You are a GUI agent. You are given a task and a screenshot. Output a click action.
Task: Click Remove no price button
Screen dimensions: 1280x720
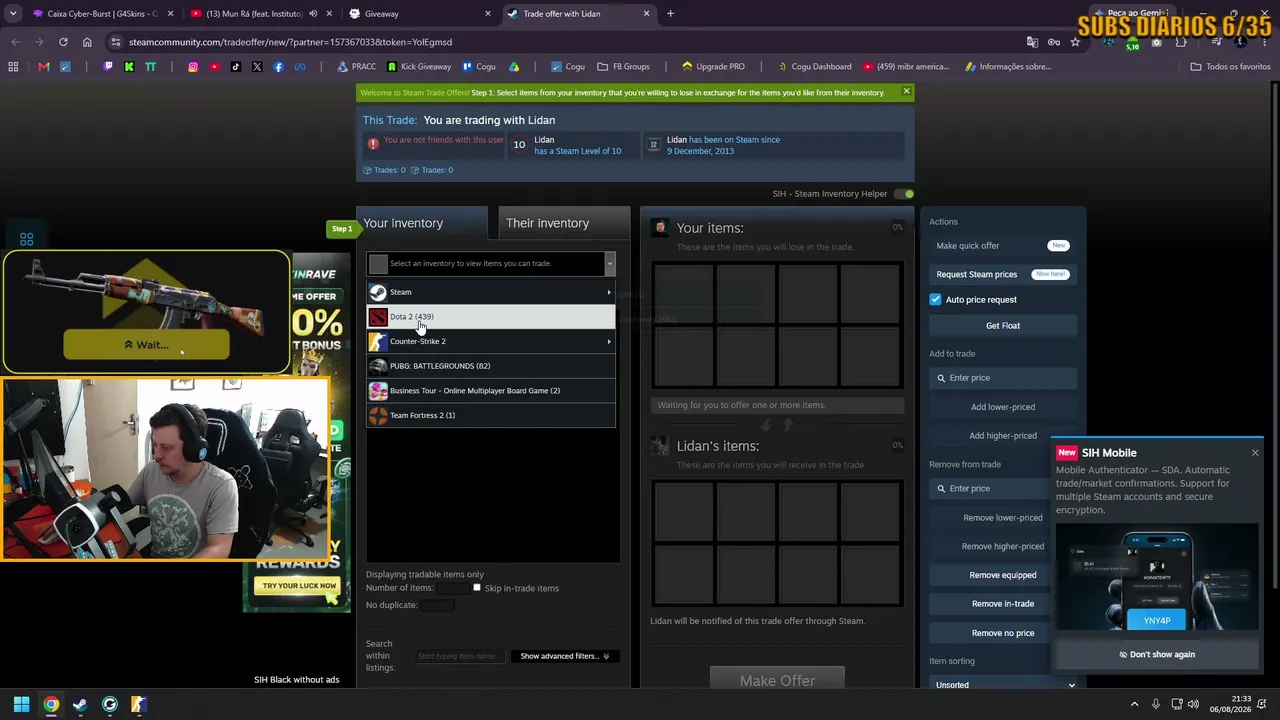tap(1003, 633)
